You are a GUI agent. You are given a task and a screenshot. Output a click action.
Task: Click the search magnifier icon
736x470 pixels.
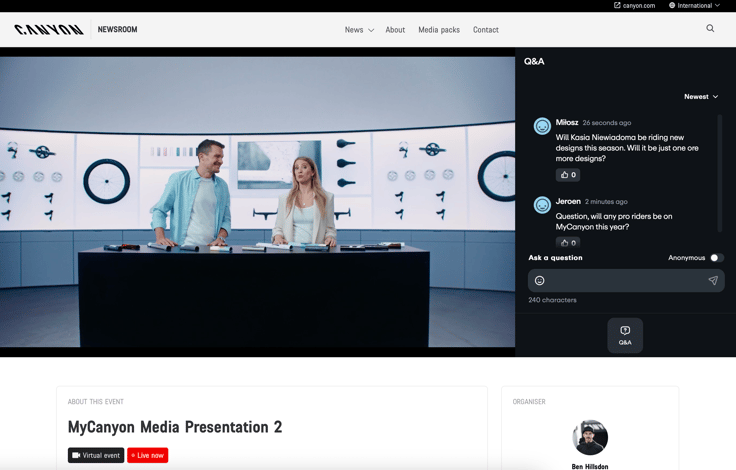pyautogui.click(x=710, y=29)
